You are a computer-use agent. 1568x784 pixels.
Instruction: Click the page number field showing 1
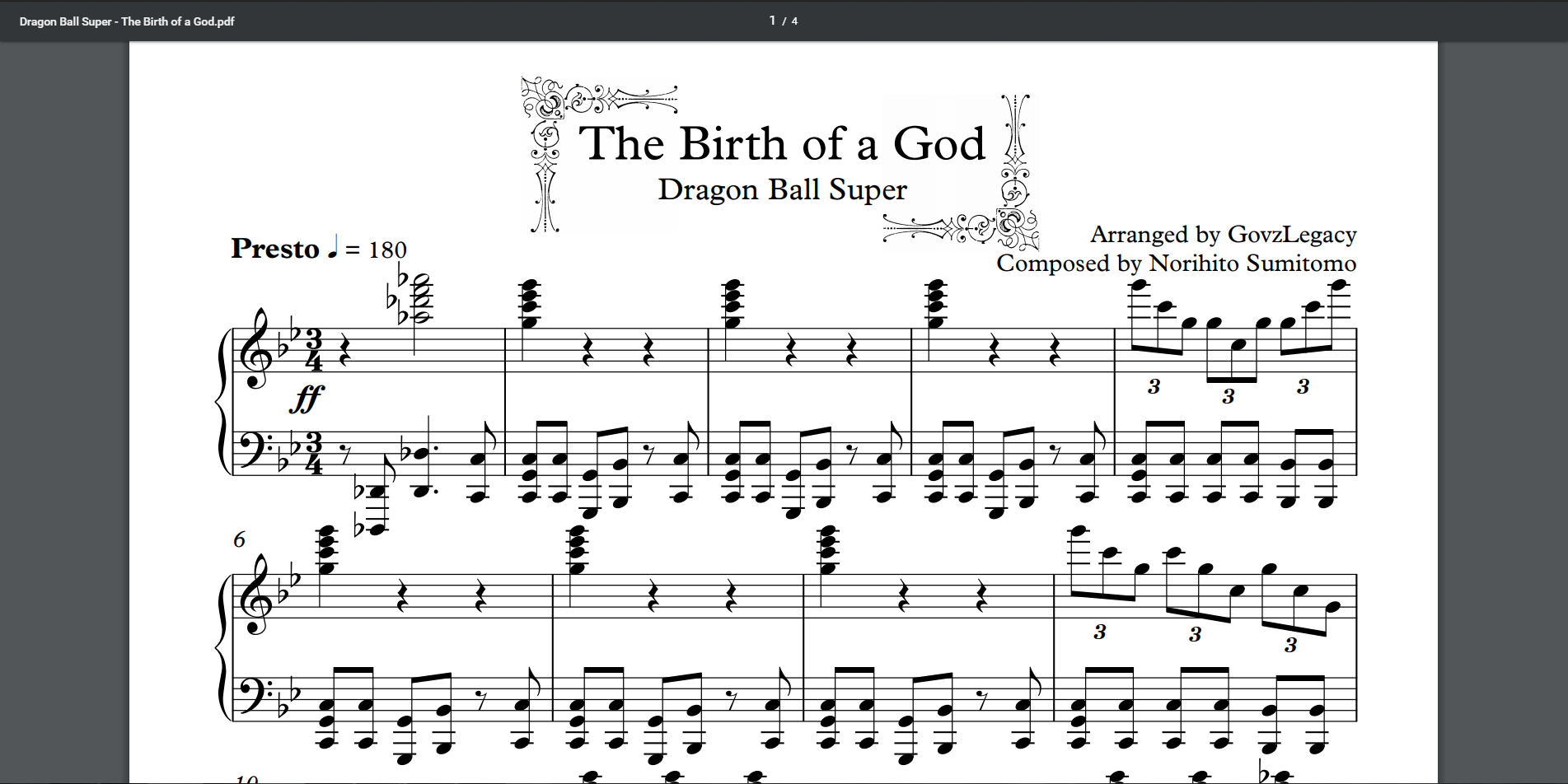click(x=772, y=21)
